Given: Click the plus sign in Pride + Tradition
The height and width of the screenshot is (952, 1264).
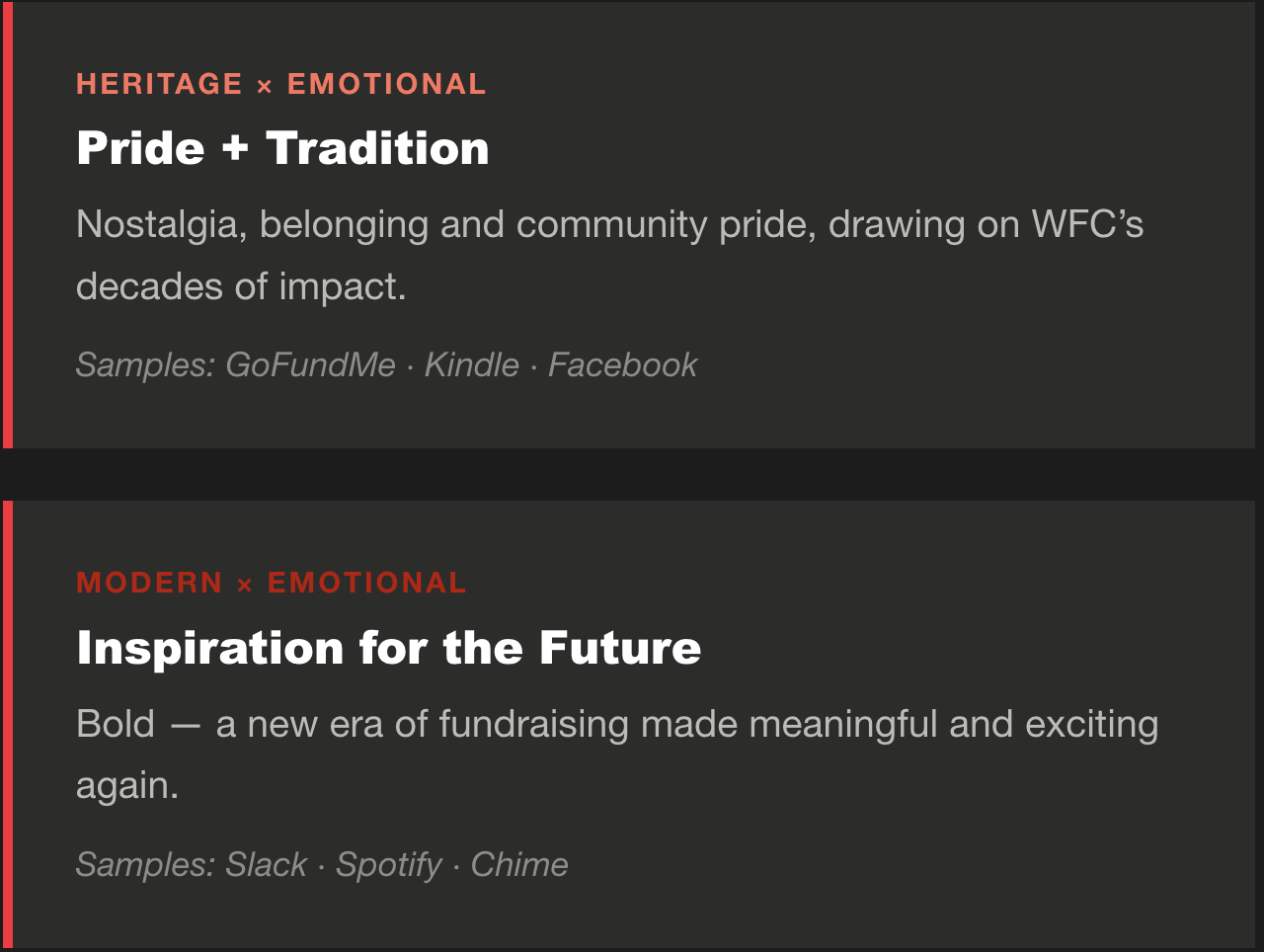Looking at the screenshot, I should pos(235,149).
